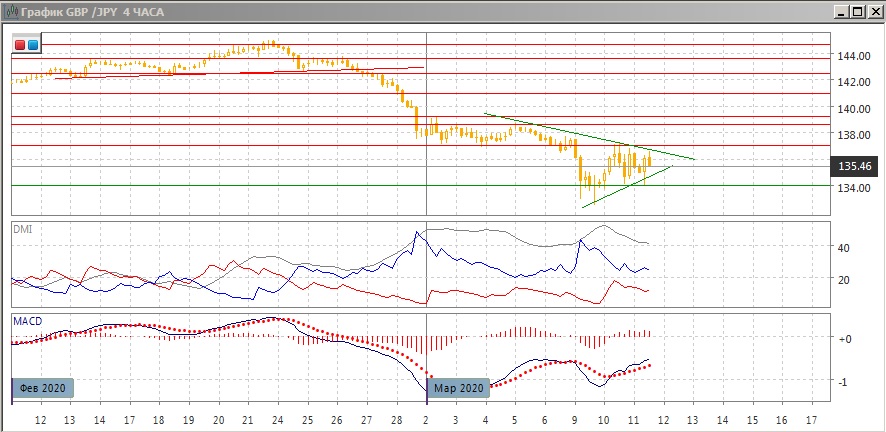Click the chart window title icon
Screen dimensions: 886x432
click(10, 12)
